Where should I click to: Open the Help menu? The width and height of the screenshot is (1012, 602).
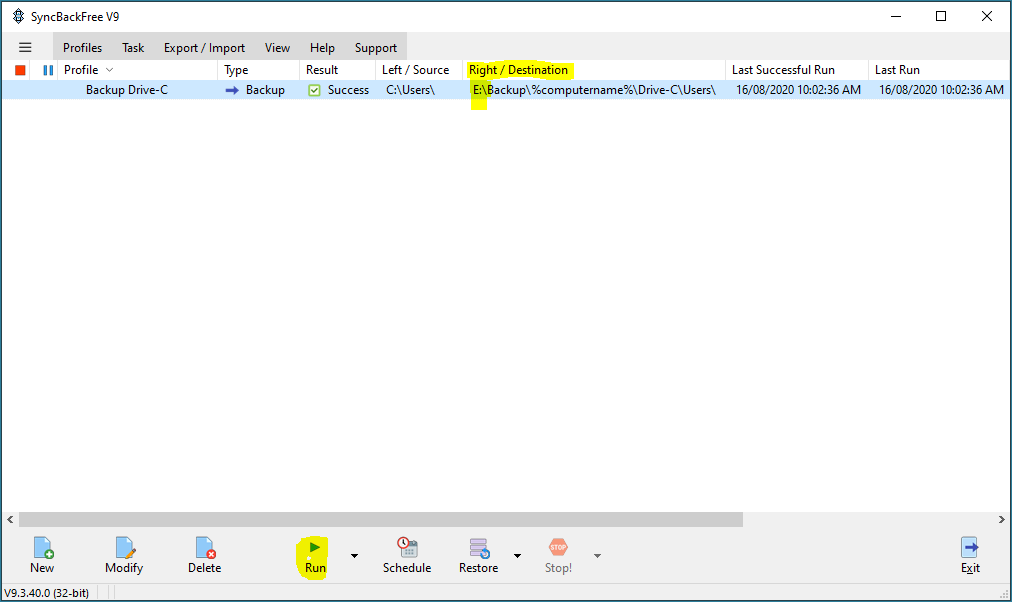(x=322, y=48)
